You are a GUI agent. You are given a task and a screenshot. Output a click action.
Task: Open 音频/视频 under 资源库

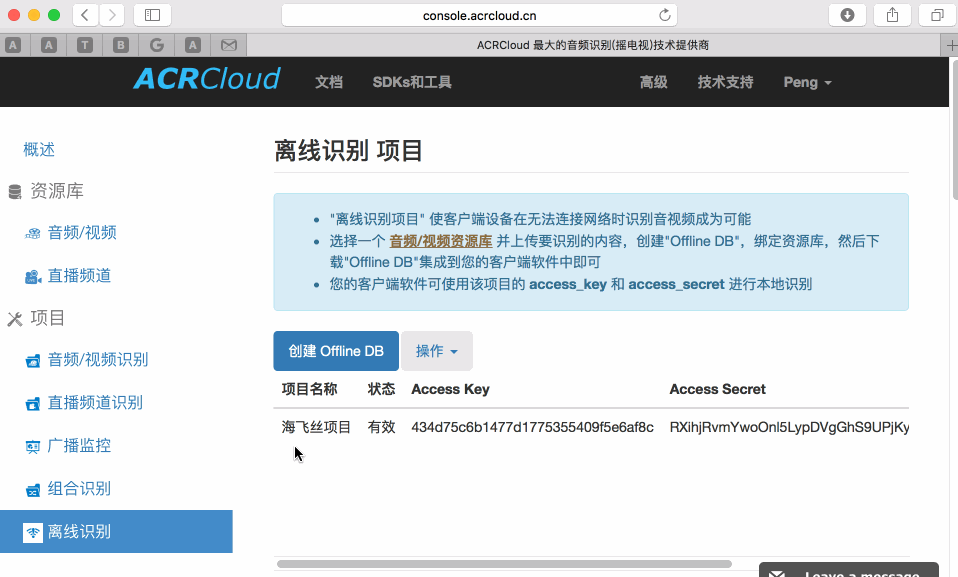(x=82, y=233)
